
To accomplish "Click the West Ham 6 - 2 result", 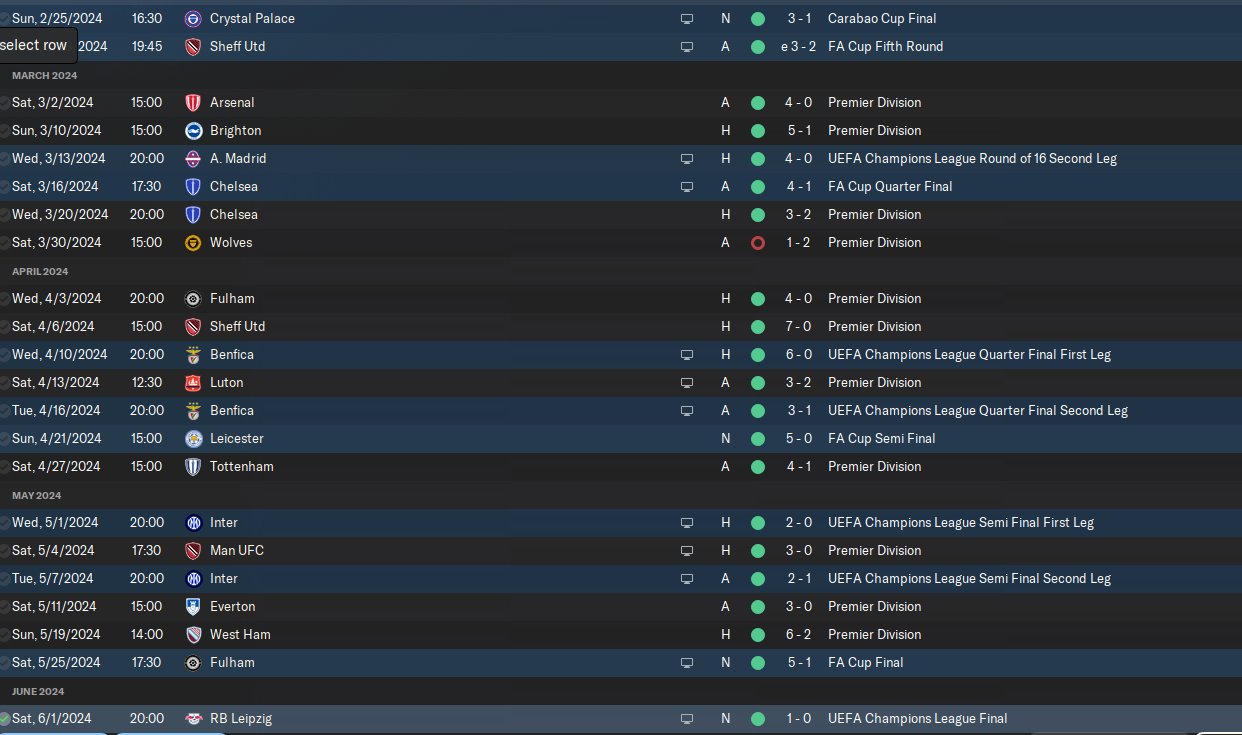I will pos(799,635).
